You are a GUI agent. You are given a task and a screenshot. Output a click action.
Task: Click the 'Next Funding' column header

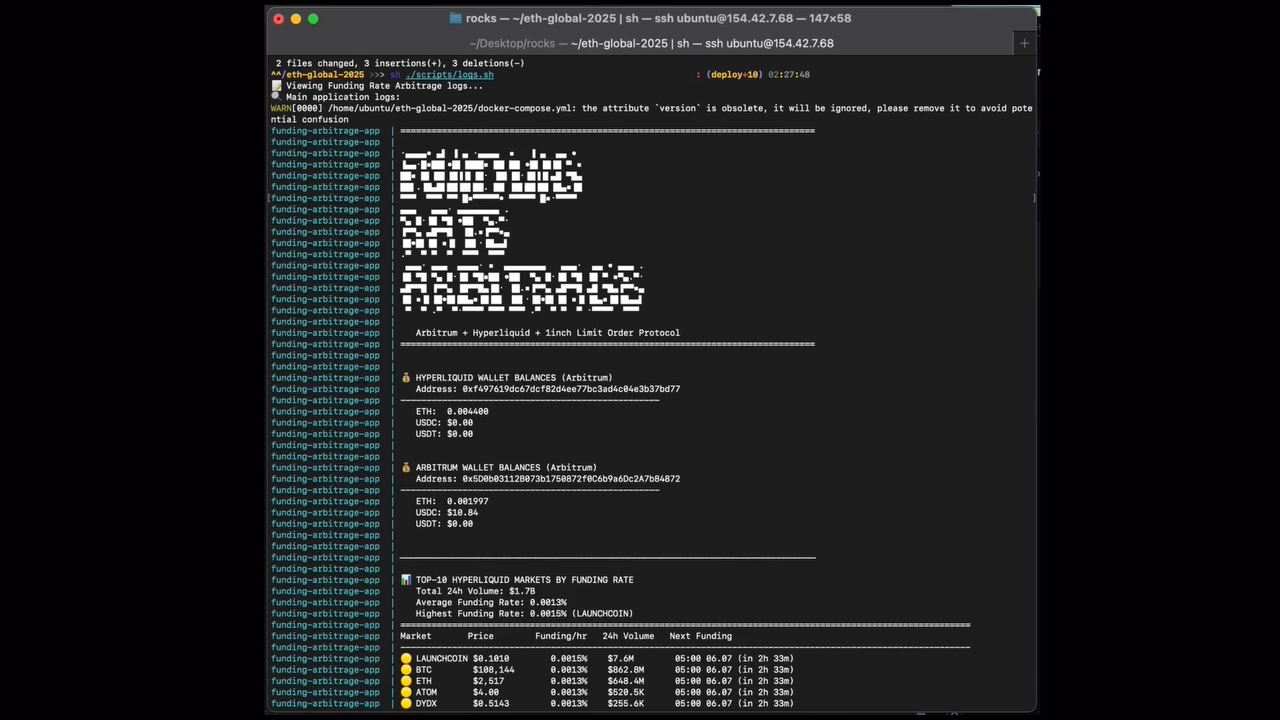point(701,636)
